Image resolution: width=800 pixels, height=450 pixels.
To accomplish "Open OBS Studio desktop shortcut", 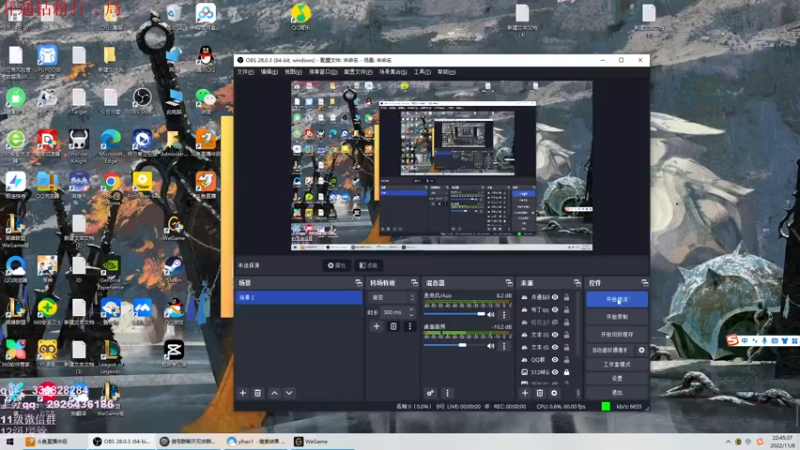I will click(142, 100).
